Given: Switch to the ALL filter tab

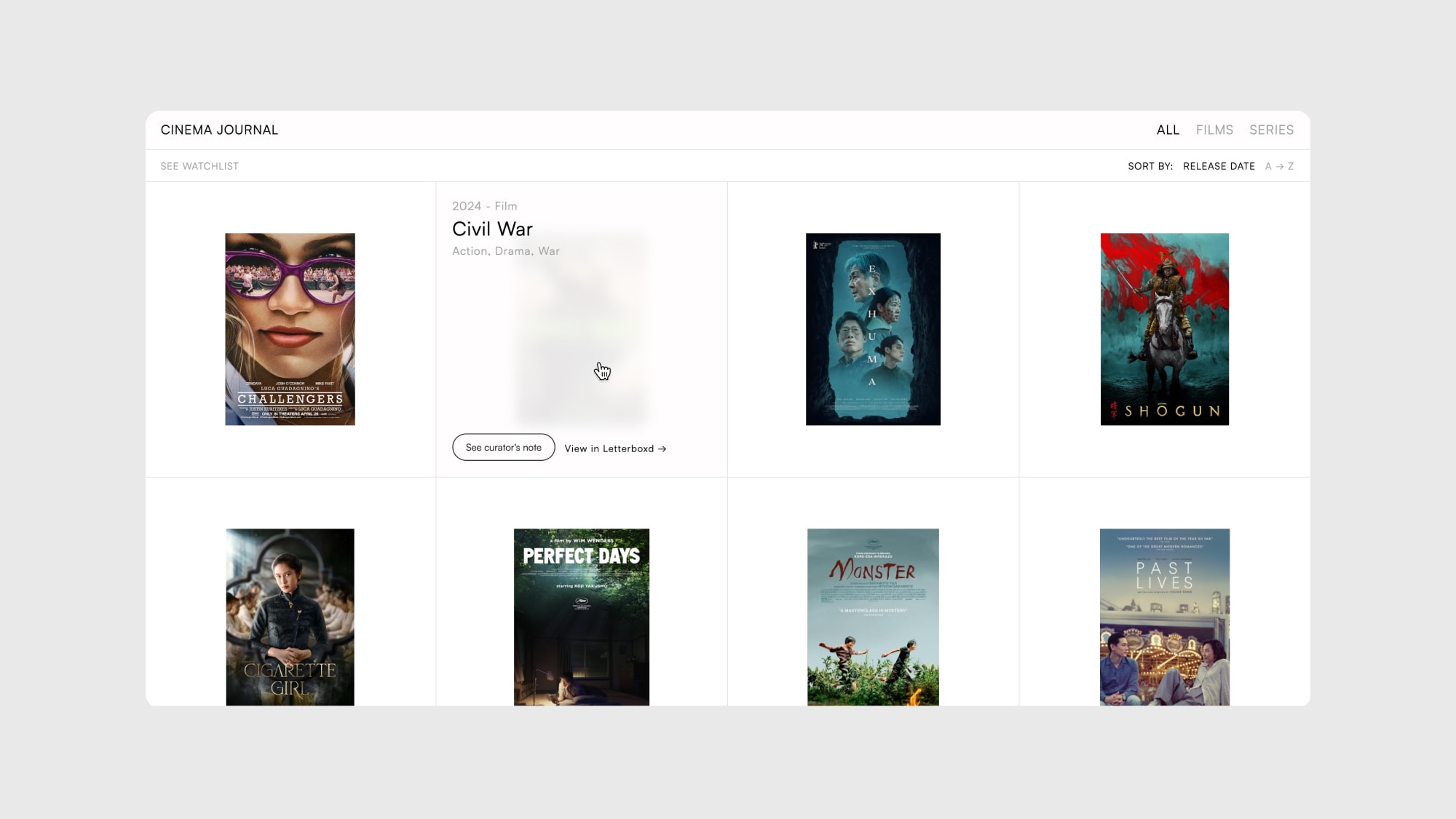Looking at the screenshot, I should pos(1168,130).
